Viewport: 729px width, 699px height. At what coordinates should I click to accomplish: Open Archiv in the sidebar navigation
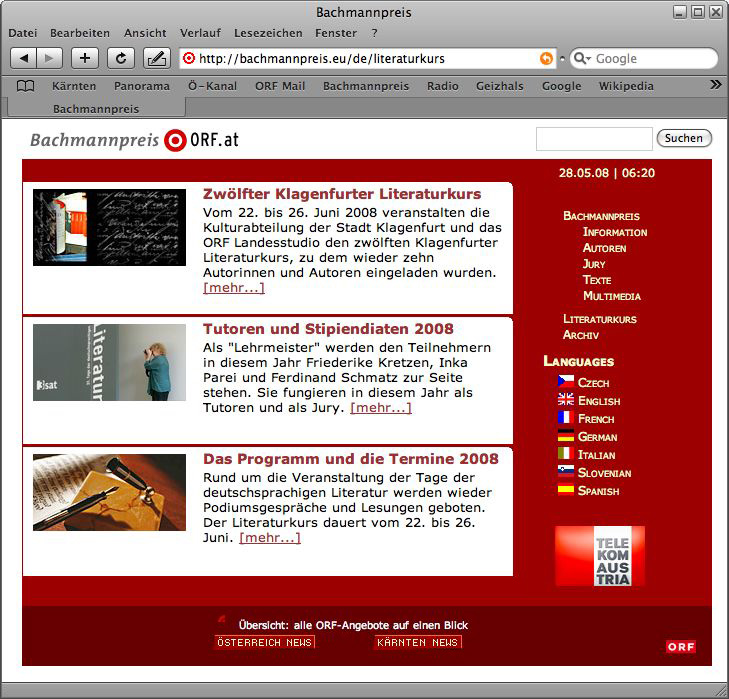tap(581, 335)
